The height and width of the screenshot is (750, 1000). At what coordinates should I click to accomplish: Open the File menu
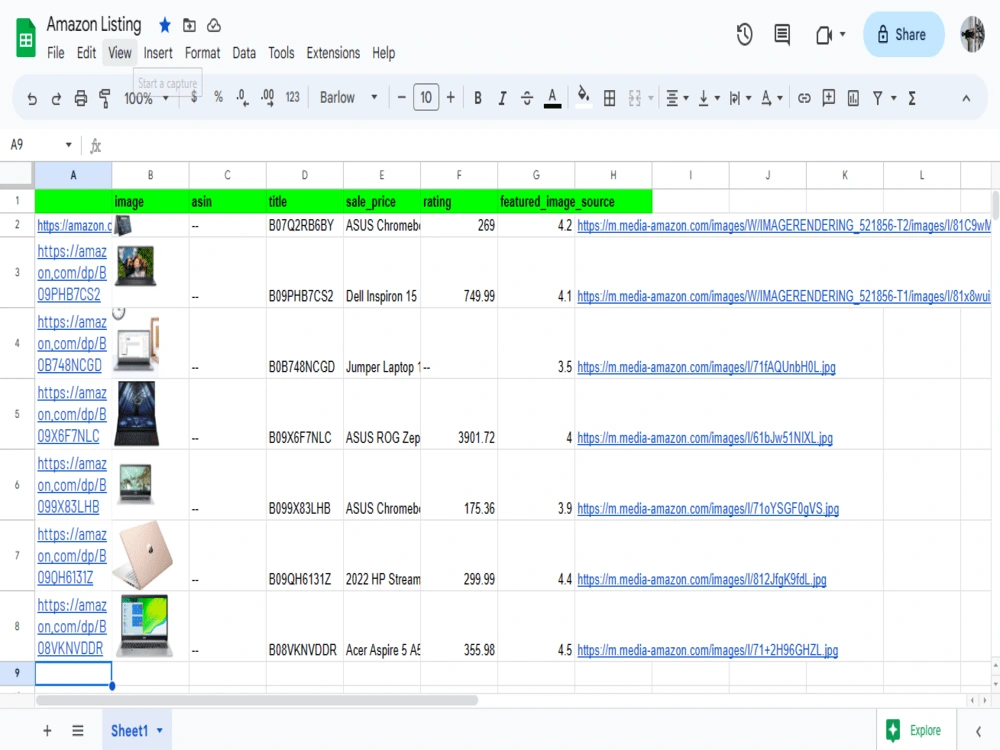coord(55,53)
